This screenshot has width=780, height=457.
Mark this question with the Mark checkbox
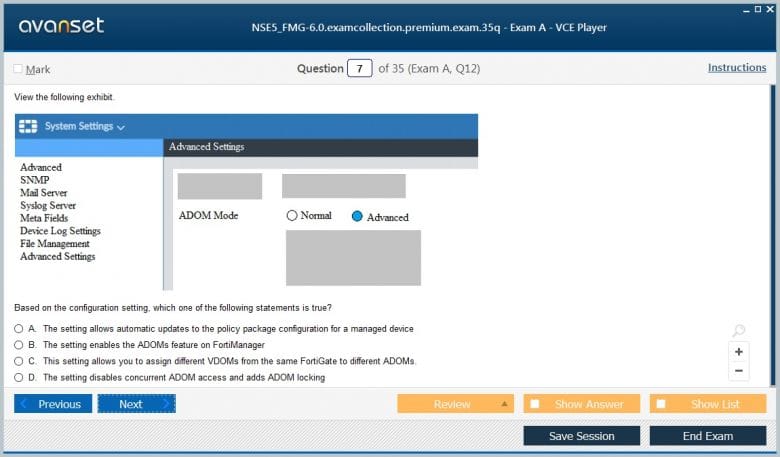(x=18, y=69)
